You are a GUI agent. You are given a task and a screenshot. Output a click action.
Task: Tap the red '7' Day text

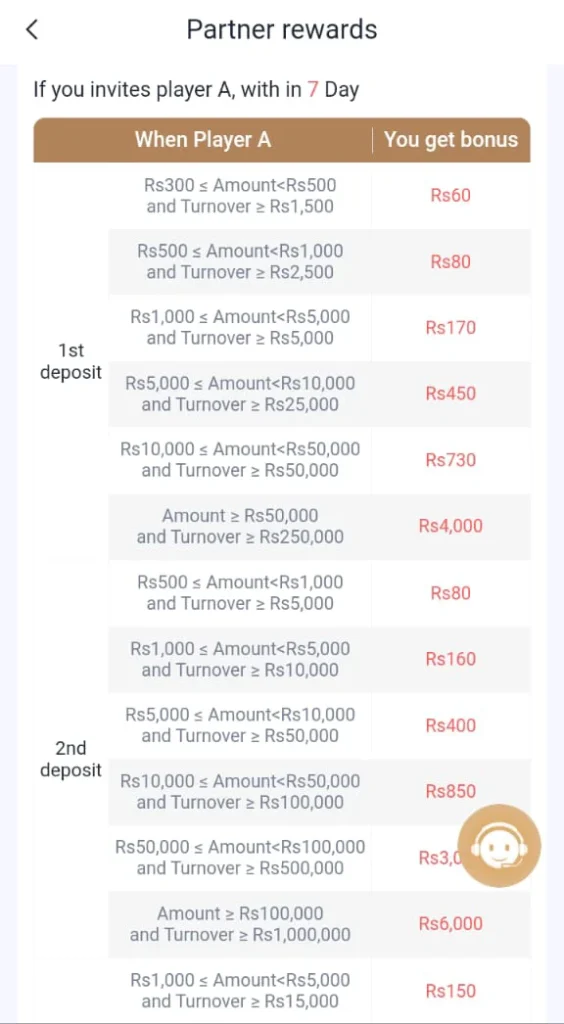(x=313, y=89)
